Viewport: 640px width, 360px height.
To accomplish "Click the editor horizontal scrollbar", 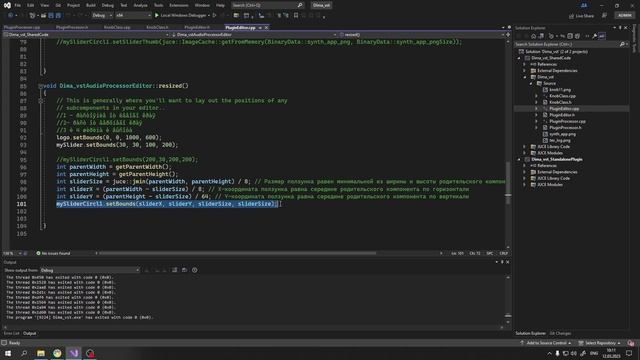I will pos(238,253).
